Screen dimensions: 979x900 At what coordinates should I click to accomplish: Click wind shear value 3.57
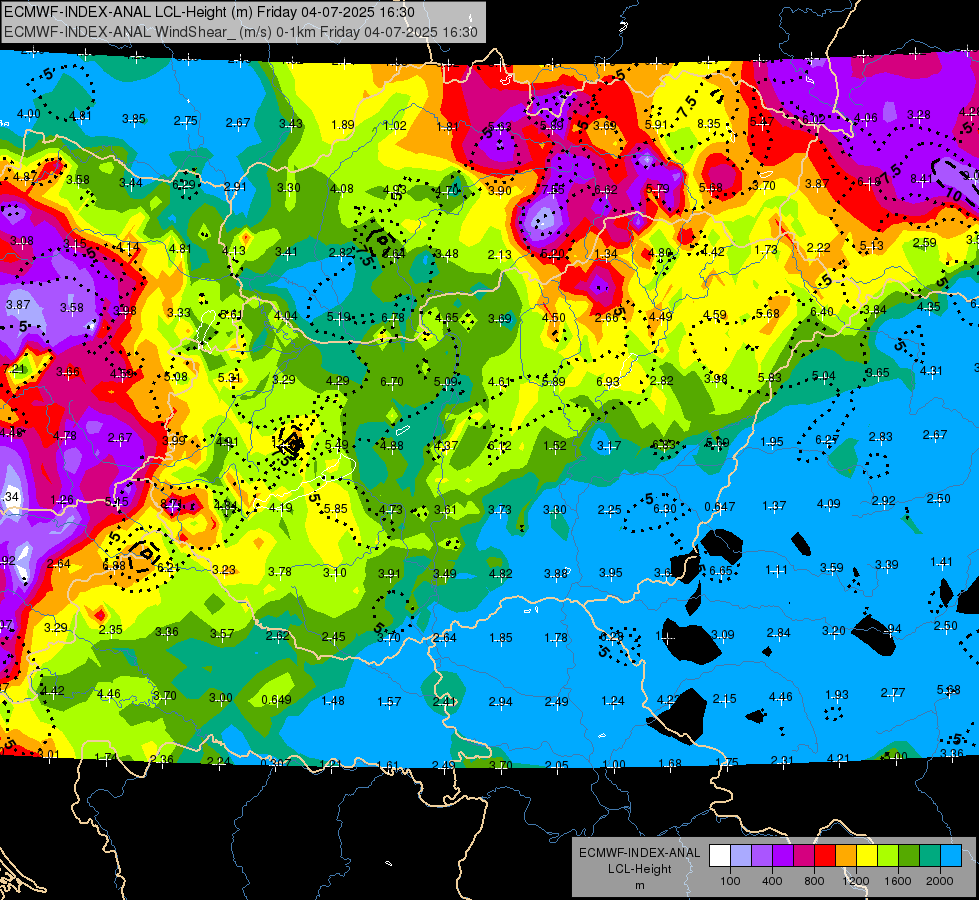pyautogui.click(x=222, y=633)
